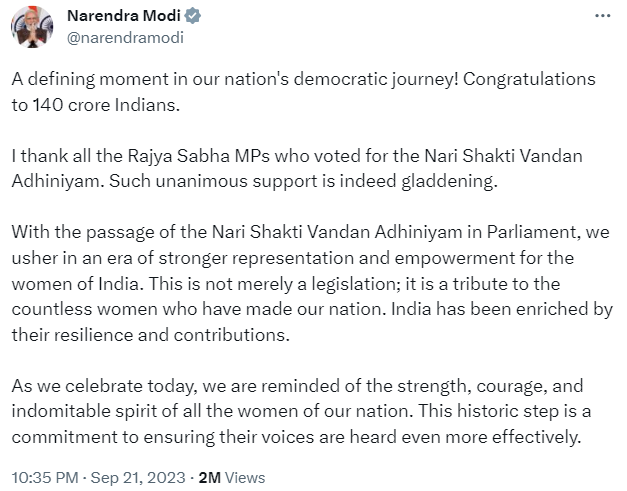Click "India has been enriched by" text
Image resolution: width=627 pixels, height=491 pixels.
pos(502,309)
